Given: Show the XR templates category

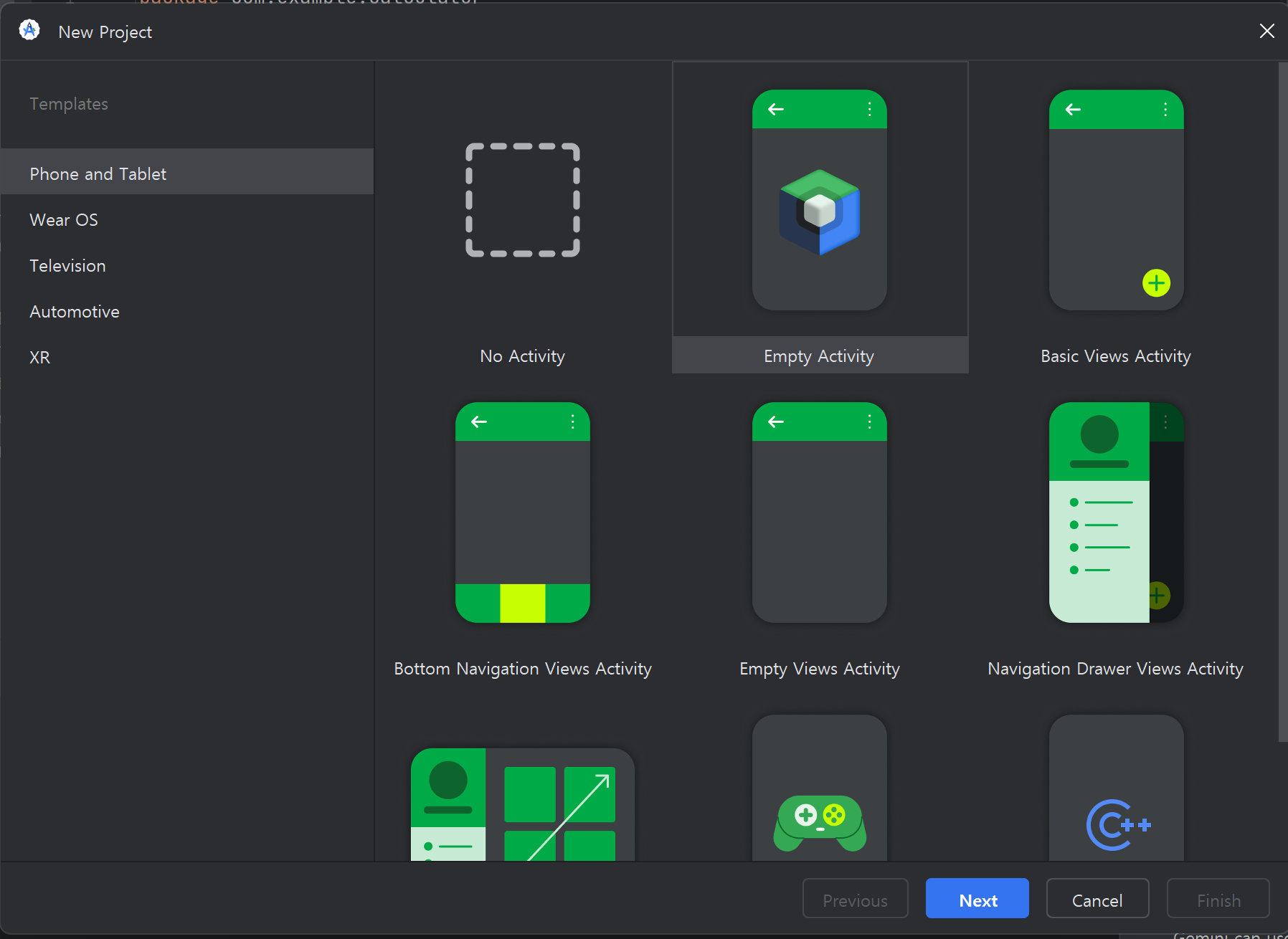Looking at the screenshot, I should coord(187,358).
